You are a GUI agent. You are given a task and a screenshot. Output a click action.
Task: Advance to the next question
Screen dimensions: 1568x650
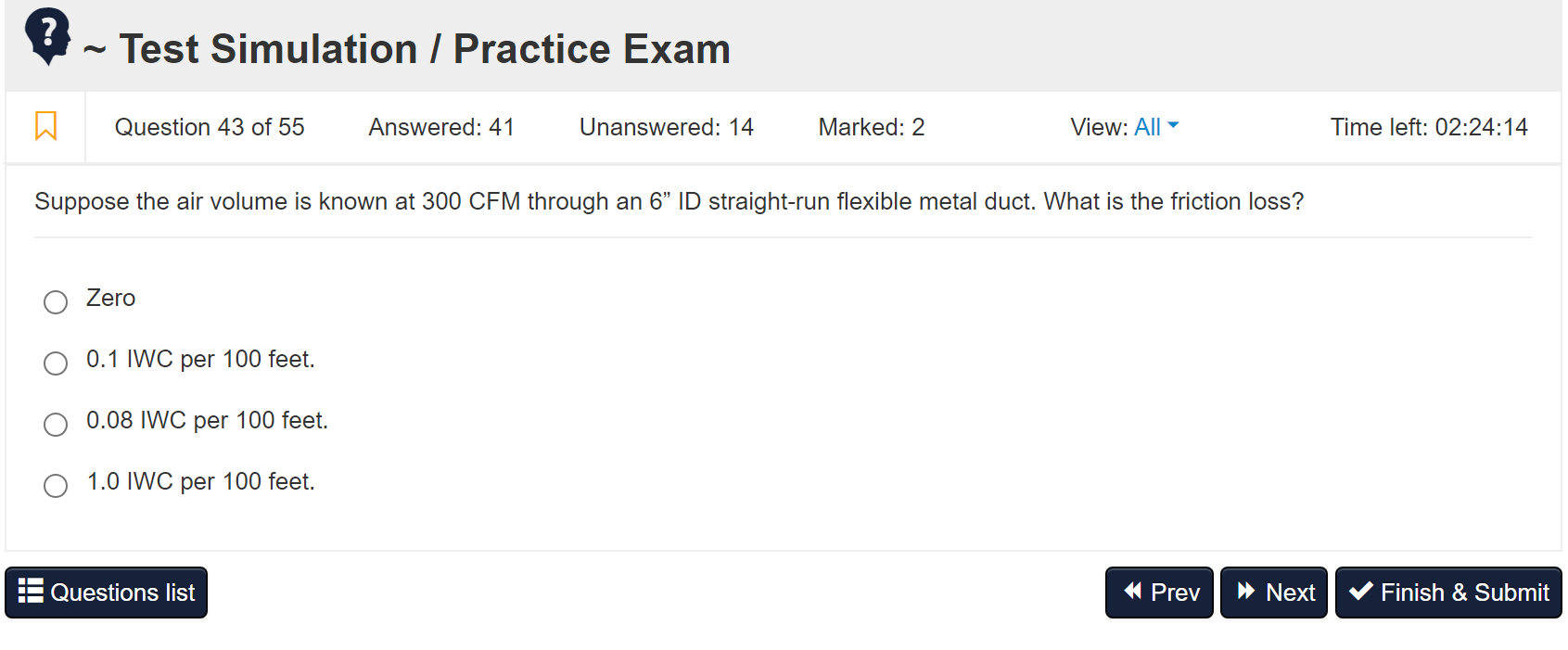point(1274,593)
